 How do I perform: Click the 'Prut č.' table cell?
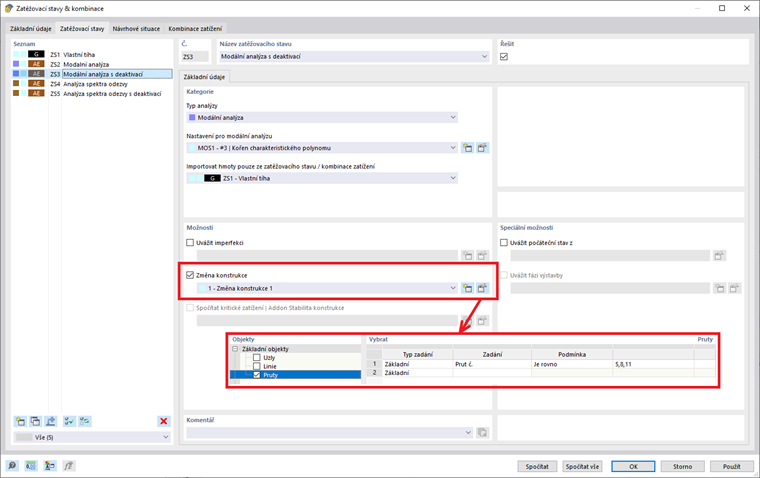[x=492, y=364]
